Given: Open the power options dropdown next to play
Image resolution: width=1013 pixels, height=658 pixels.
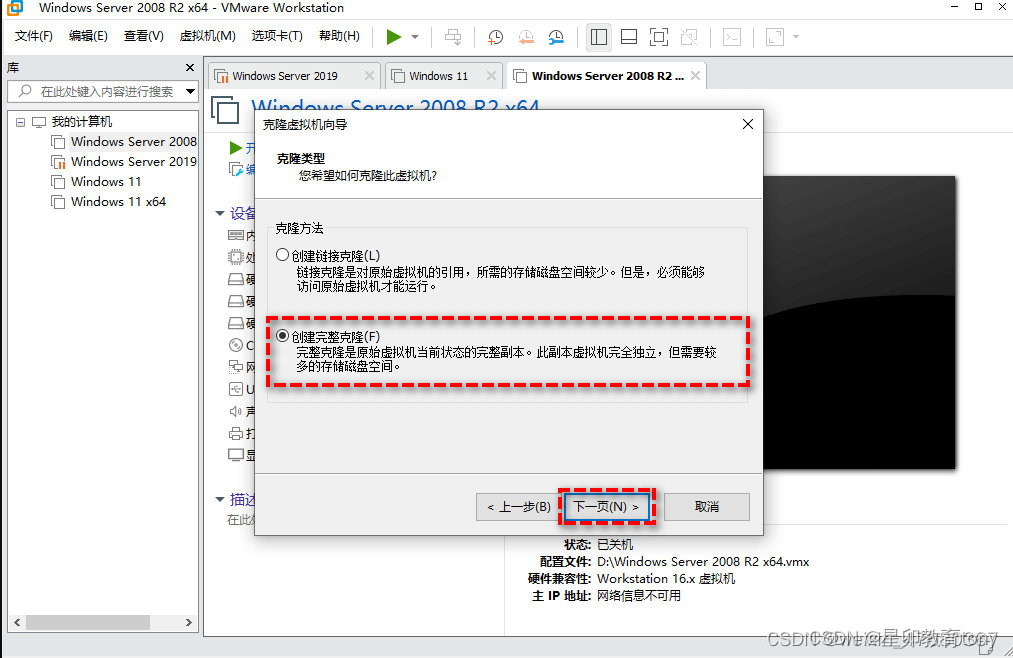Looking at the screenshot, I should click(415, 37).
